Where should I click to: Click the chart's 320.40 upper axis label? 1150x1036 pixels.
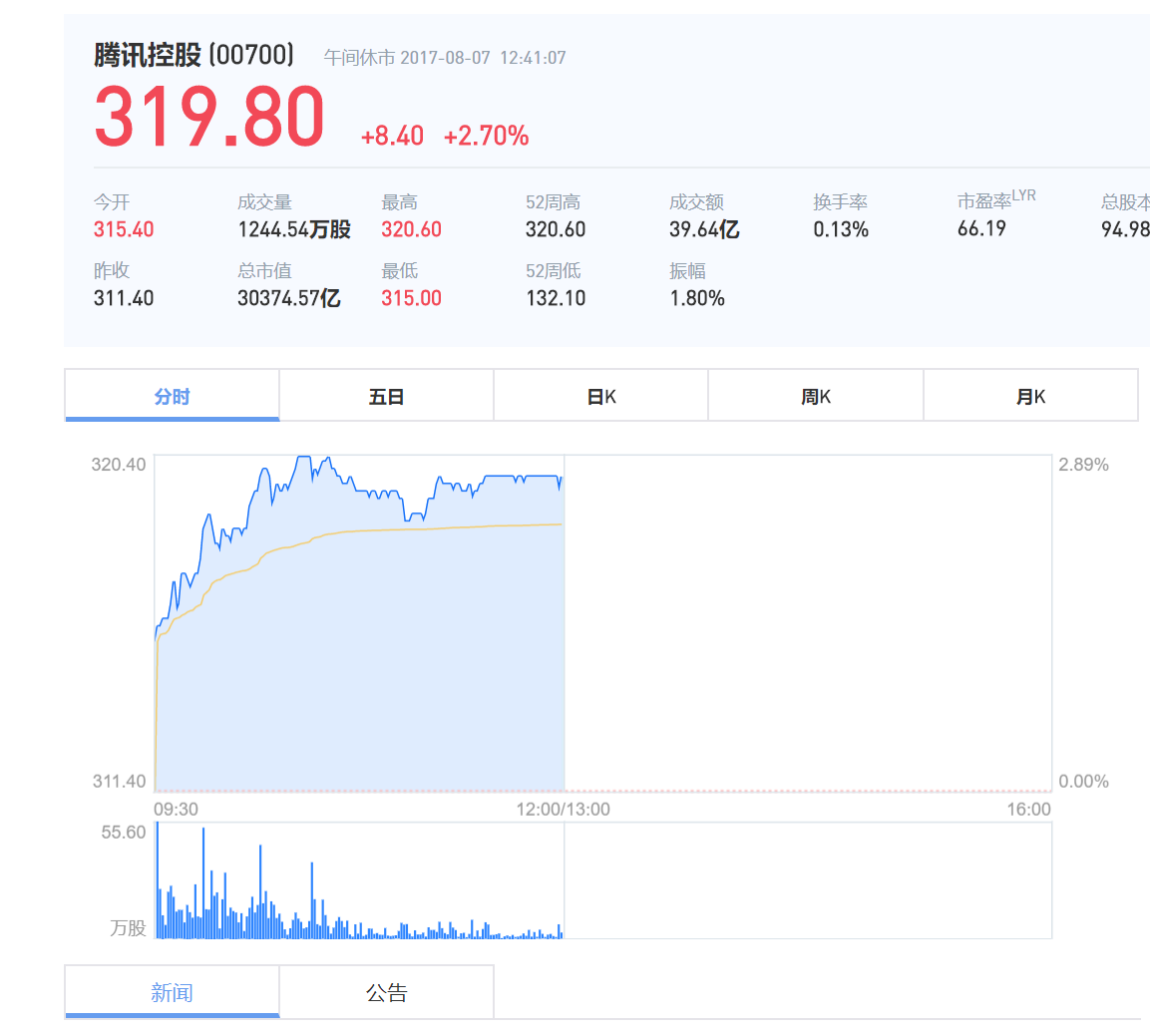[118, 464]
